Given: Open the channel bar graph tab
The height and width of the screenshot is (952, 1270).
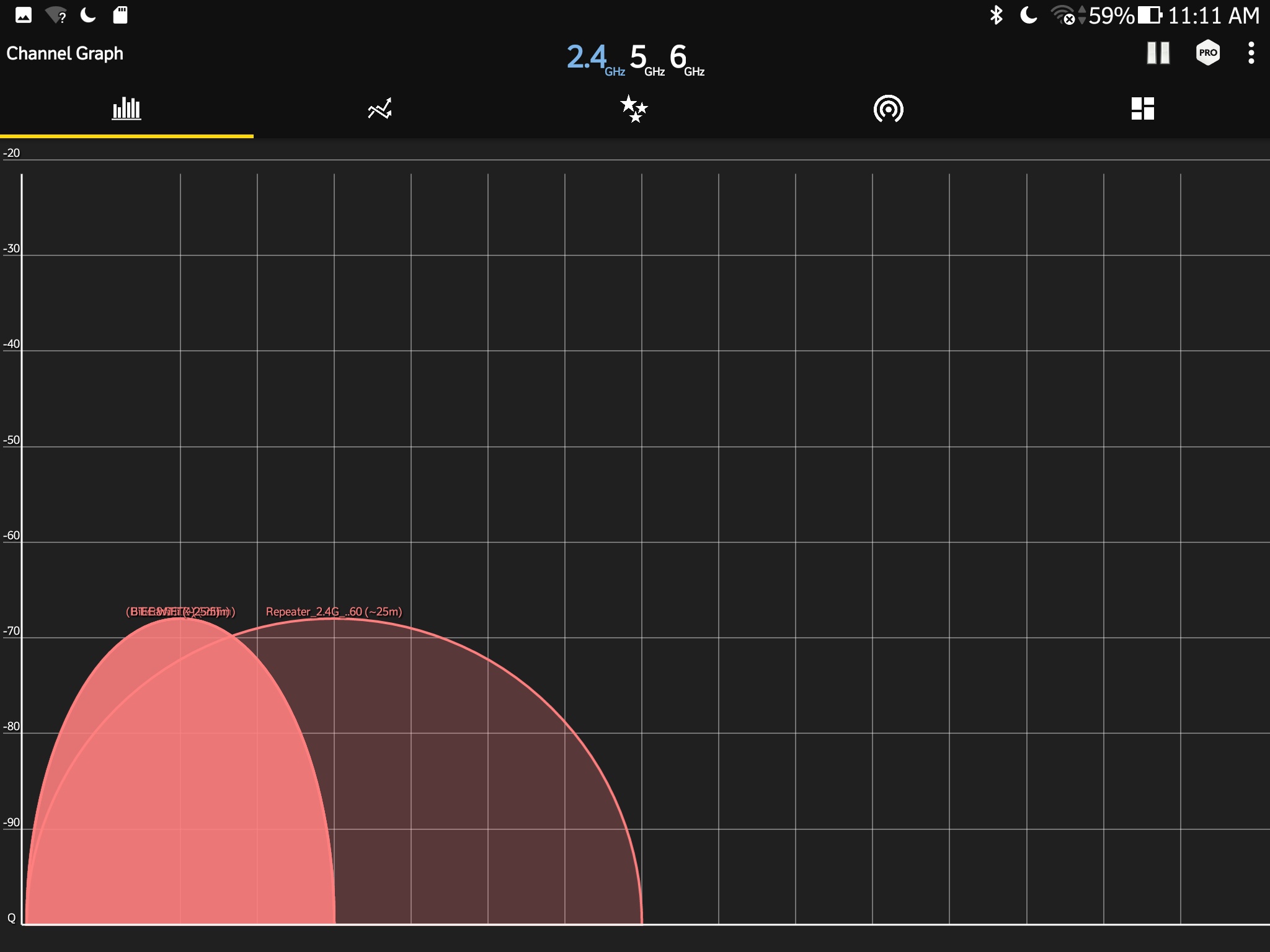Looking at the screenshot, I should point(127,109).
